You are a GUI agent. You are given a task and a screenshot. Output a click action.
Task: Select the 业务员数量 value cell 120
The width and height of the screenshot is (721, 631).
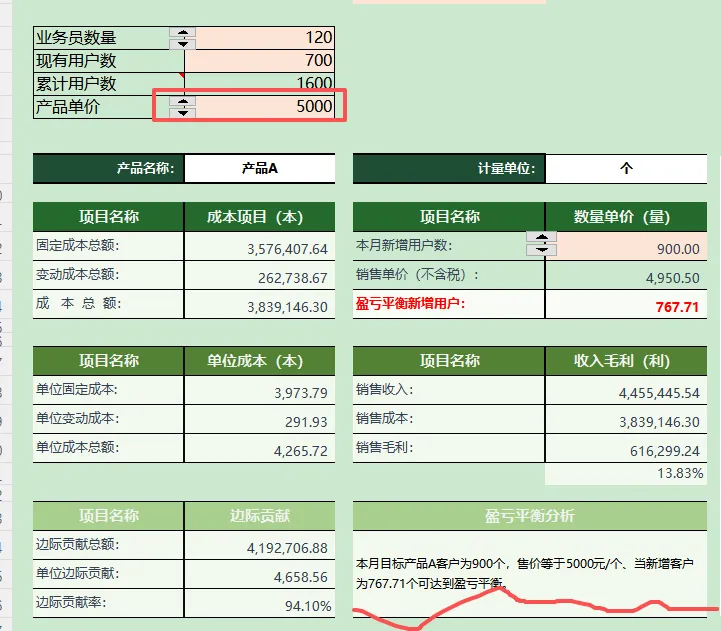coord(259,38)
